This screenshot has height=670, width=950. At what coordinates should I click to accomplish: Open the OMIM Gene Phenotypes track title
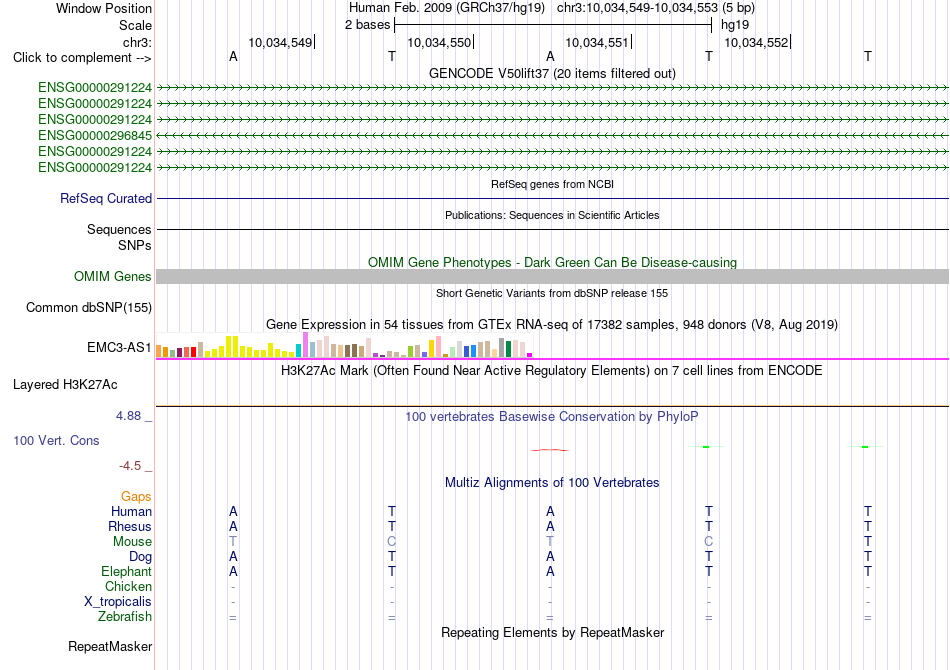click(552, 262)
